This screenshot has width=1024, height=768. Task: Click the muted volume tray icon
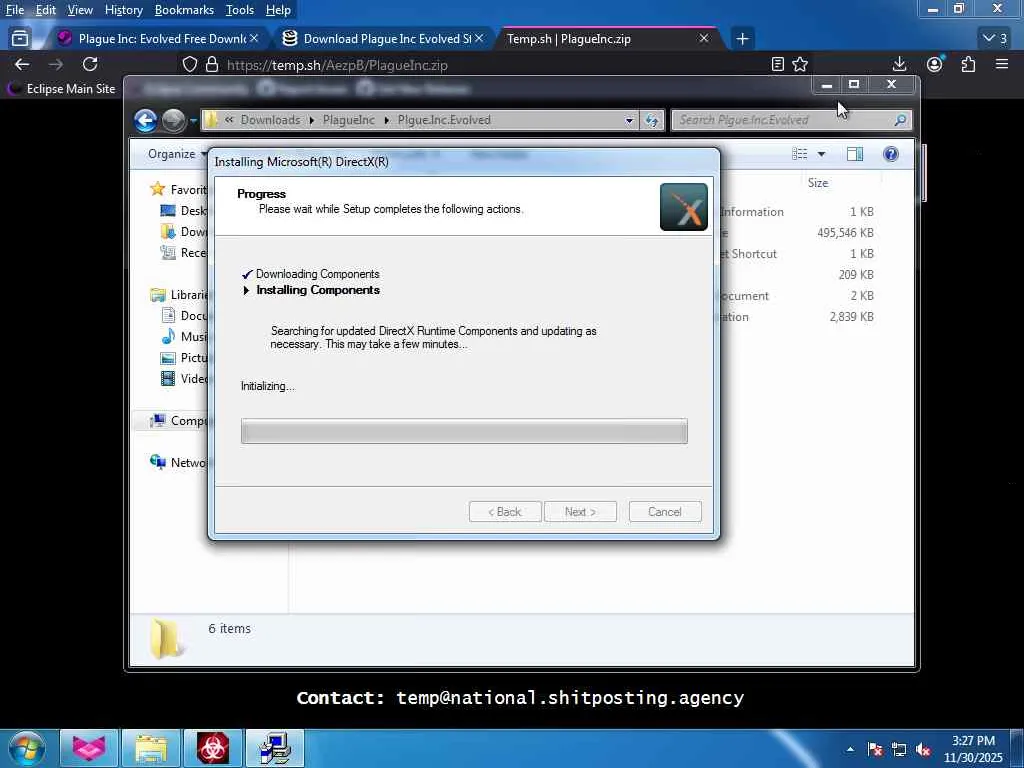tap(923, 749)
